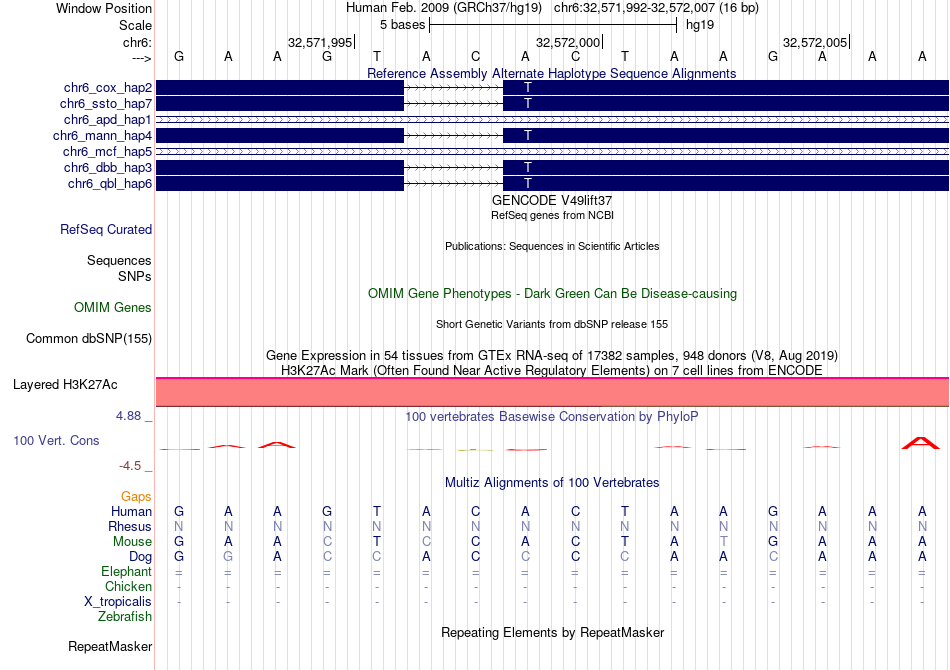This screenshot has height=670, width=950.
Task: Click the large red PhyloP peak at right
Action: click(x=921, y=443)
